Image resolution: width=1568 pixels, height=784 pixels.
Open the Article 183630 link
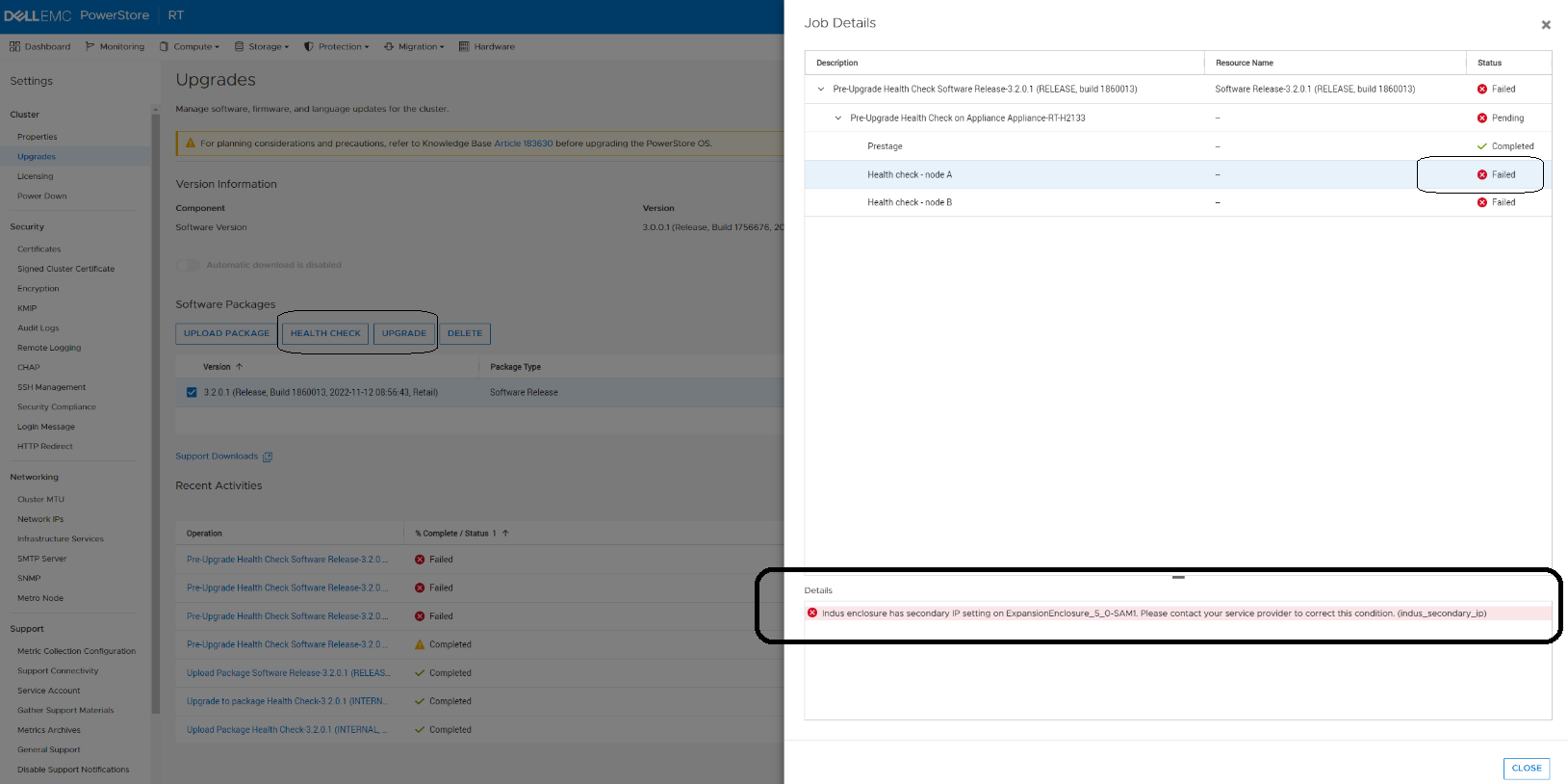[x=524, y=144]
